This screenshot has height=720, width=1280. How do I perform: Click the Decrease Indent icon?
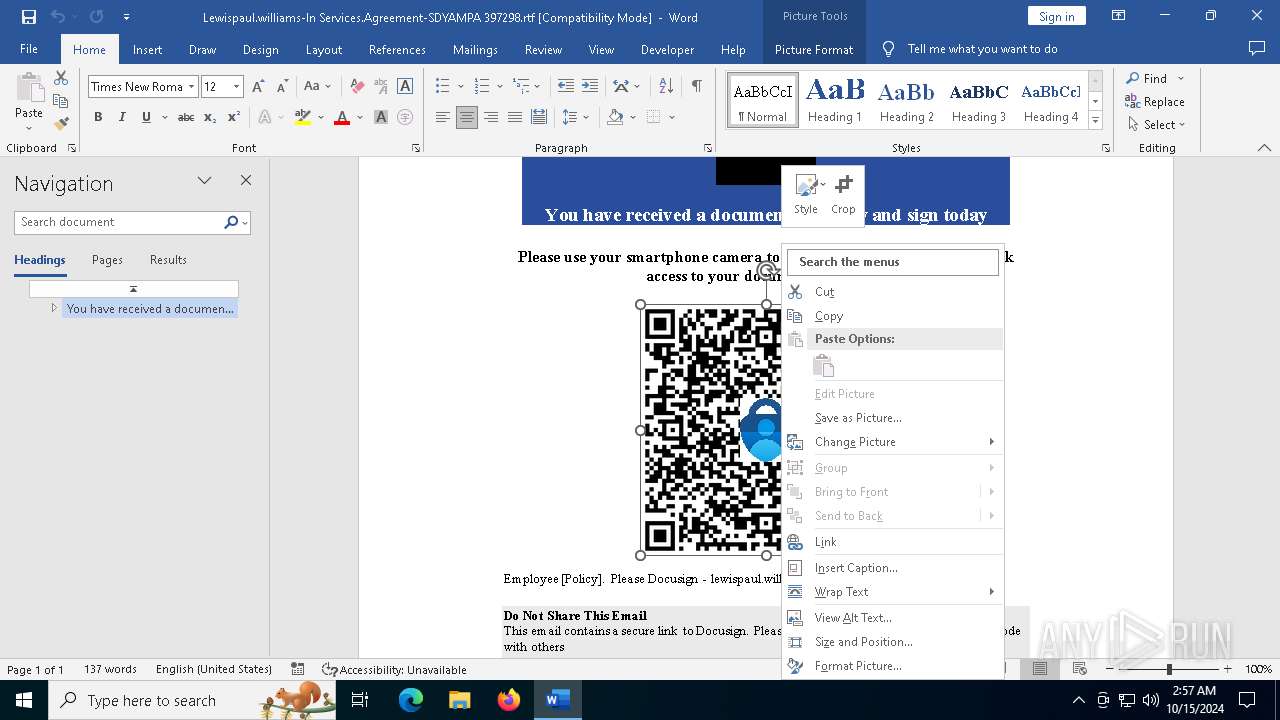566,86
